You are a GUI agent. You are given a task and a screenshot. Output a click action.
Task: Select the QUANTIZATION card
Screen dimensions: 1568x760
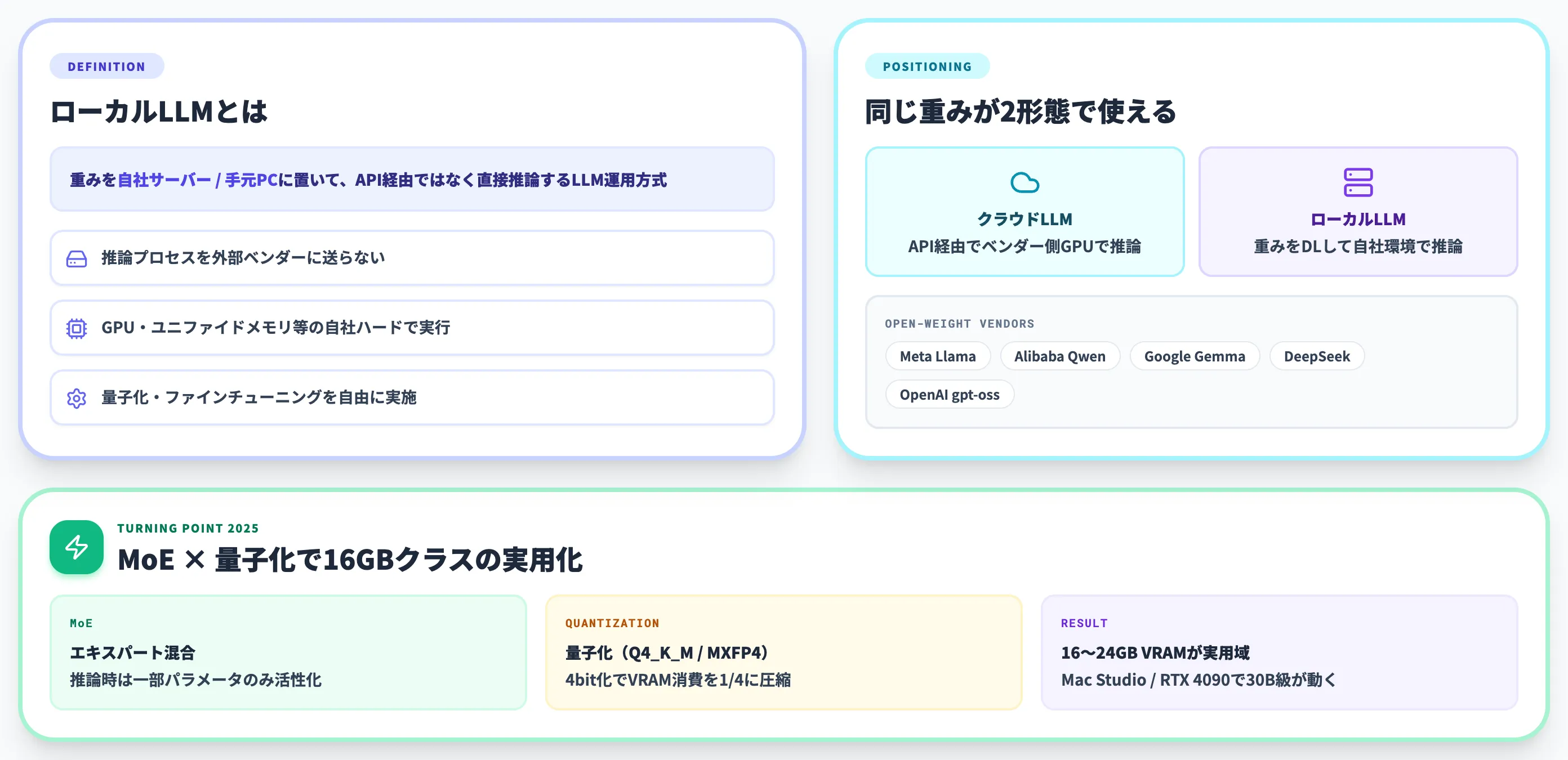point(783,652)
